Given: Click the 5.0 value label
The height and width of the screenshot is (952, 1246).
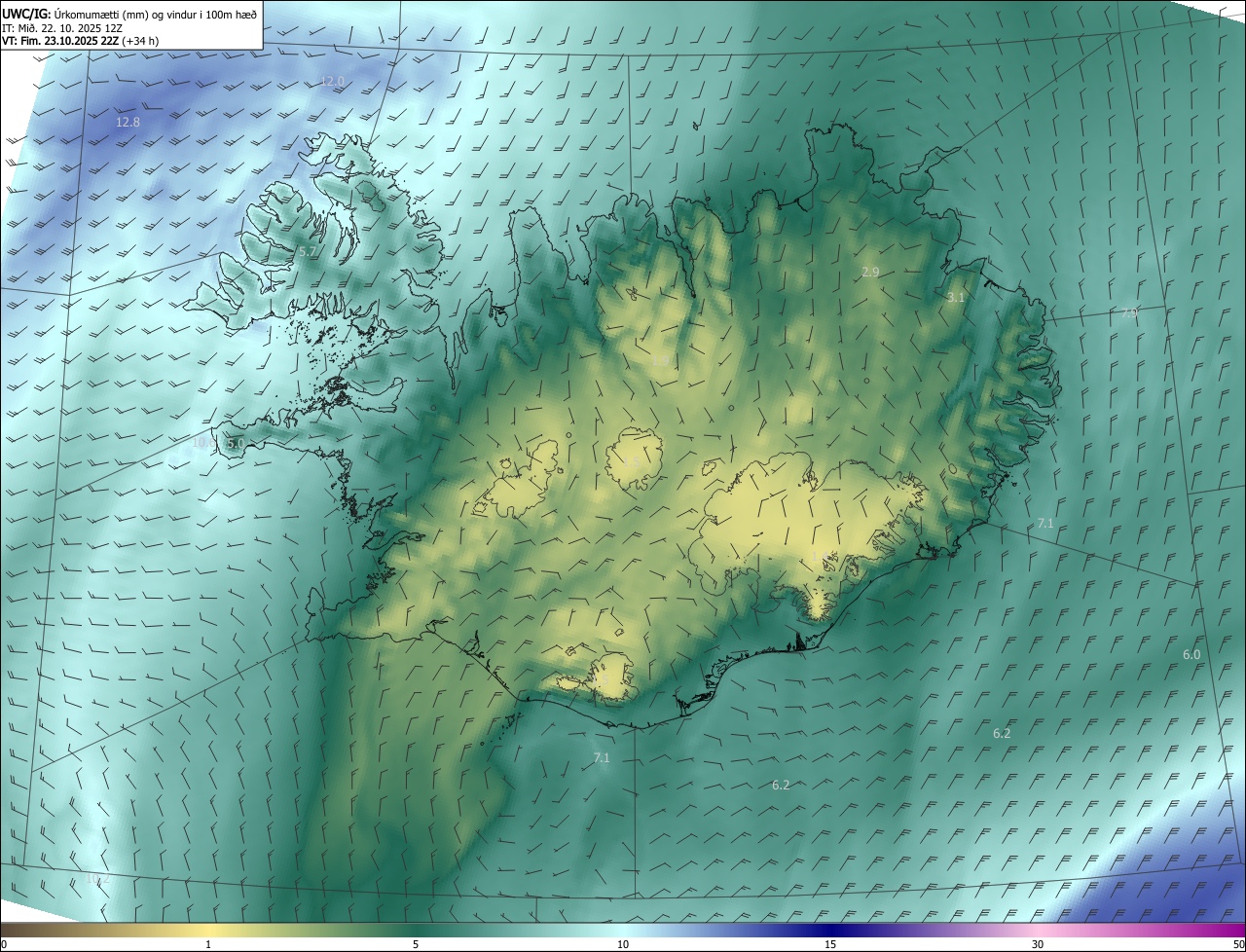Looking at the screenshot, I should (236, 443).
